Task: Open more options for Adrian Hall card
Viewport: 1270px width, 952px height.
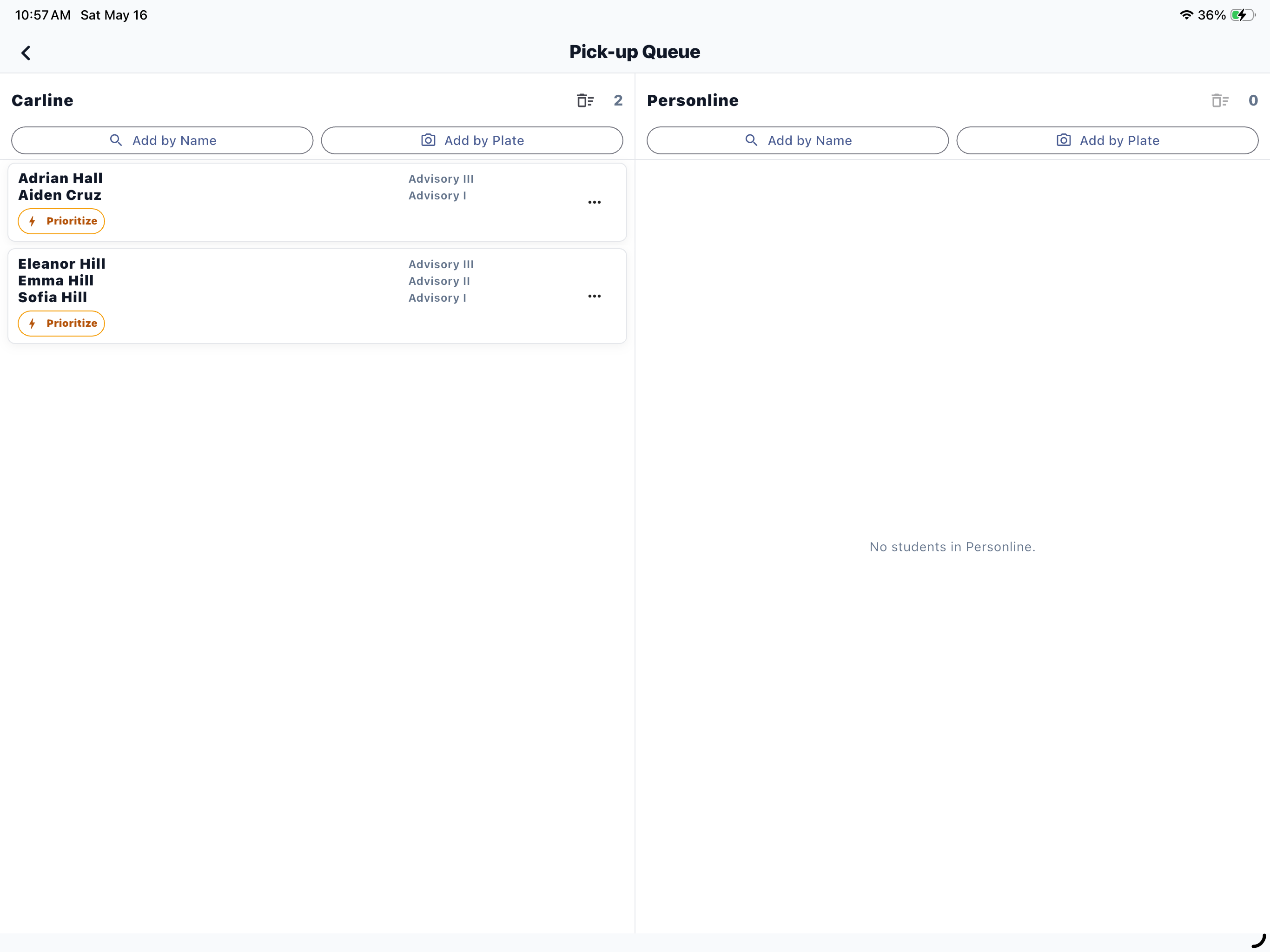Action: click(x=594, y=202)
